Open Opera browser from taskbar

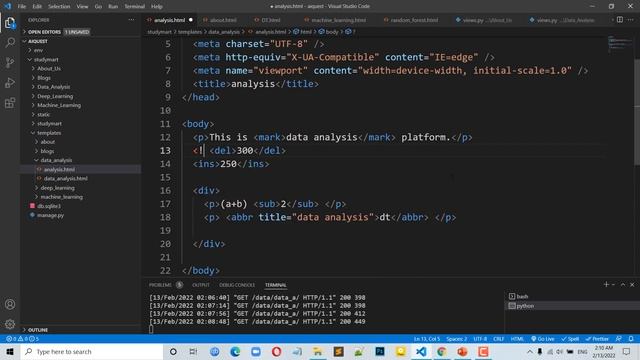click(276, 351)
